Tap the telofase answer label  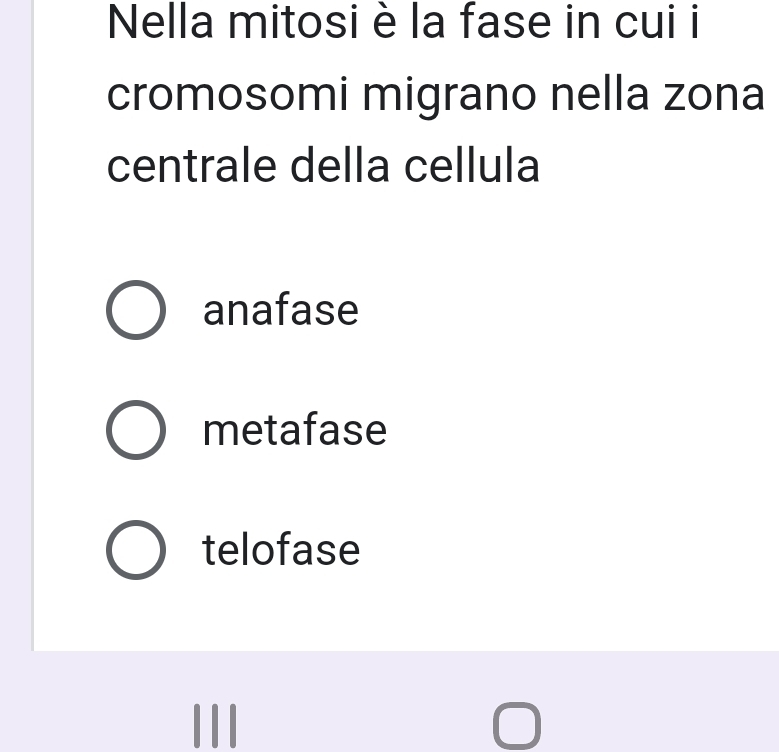click(x=281, y=550)
